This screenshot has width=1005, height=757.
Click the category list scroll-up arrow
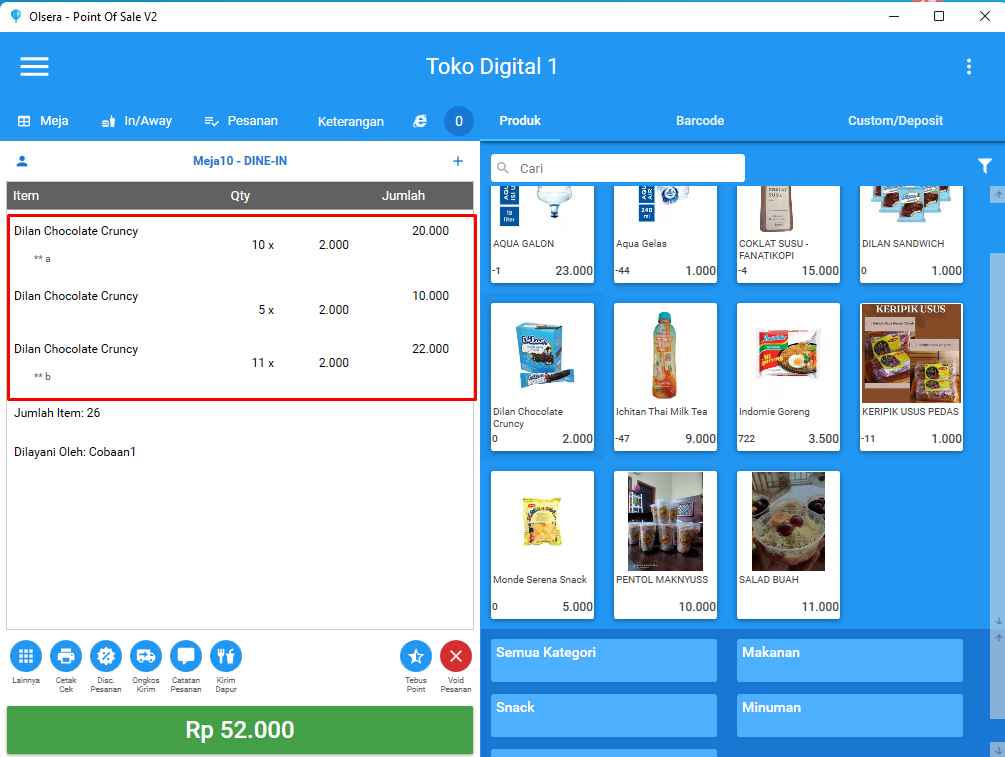(998, 637)
